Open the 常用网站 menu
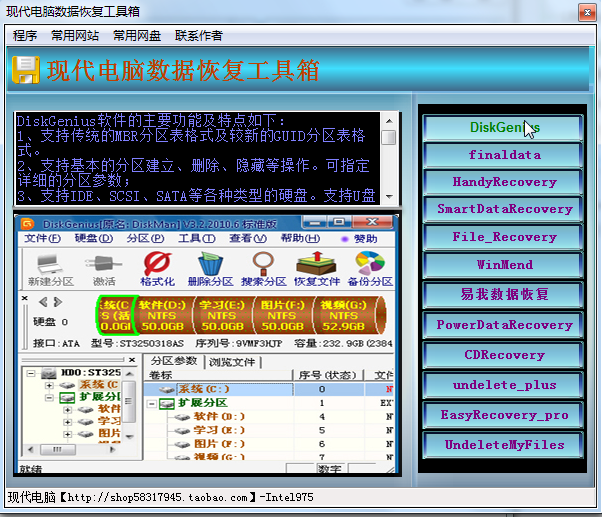602x517 pixels. pos(75,36)
